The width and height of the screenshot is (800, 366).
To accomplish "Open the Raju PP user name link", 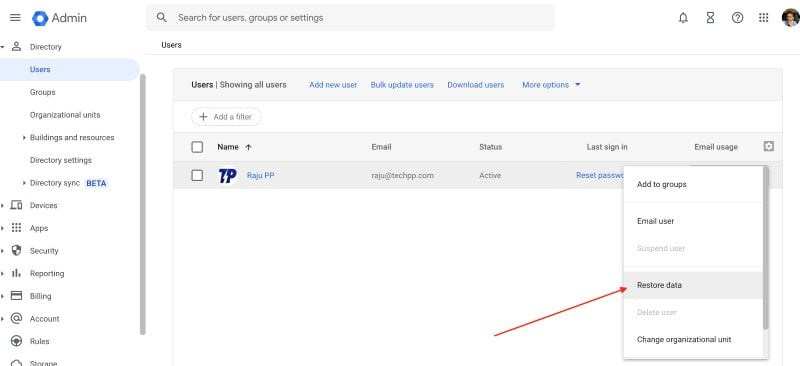I will click(x=261, y=175).
